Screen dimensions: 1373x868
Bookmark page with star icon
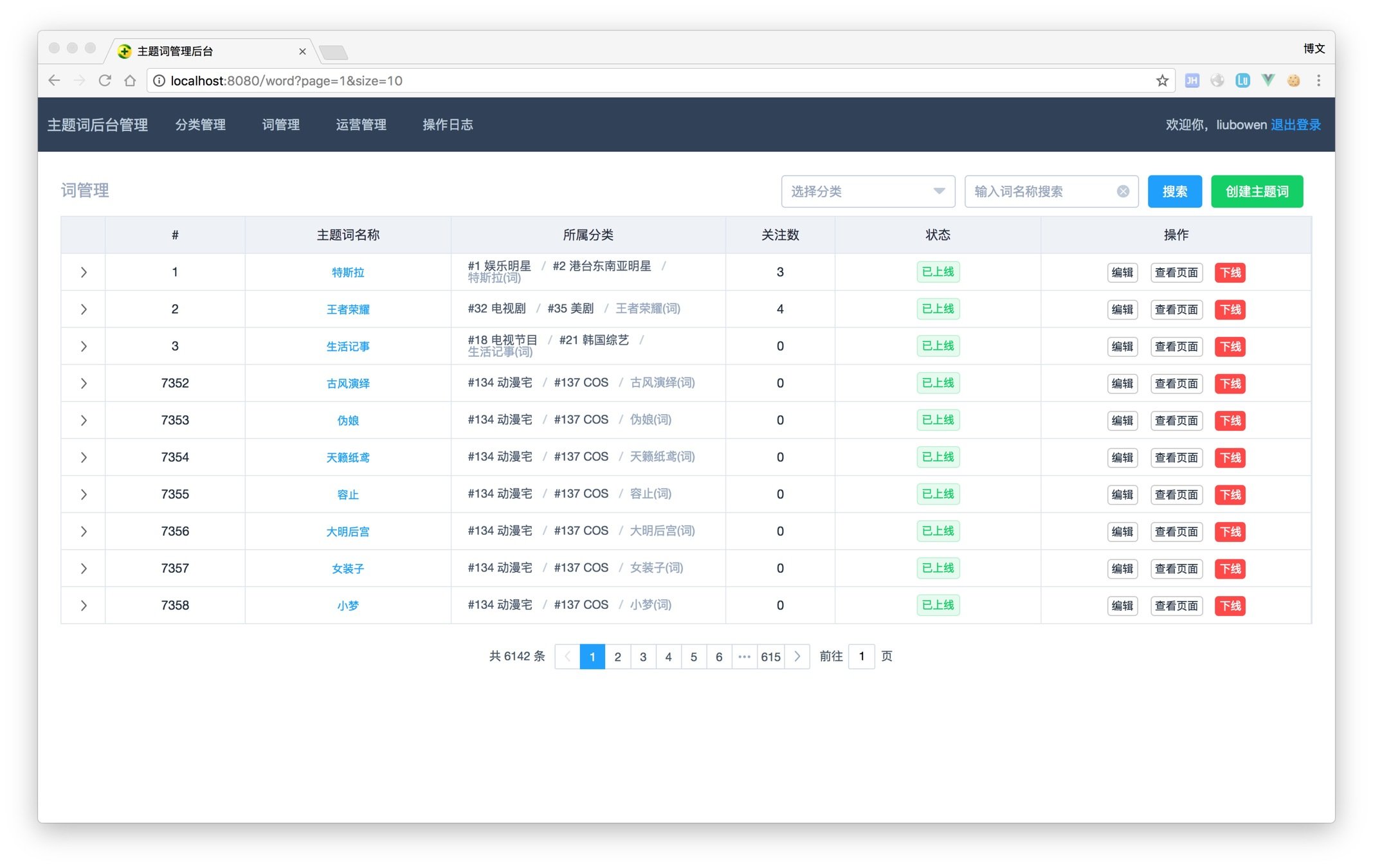point(1161,80)
